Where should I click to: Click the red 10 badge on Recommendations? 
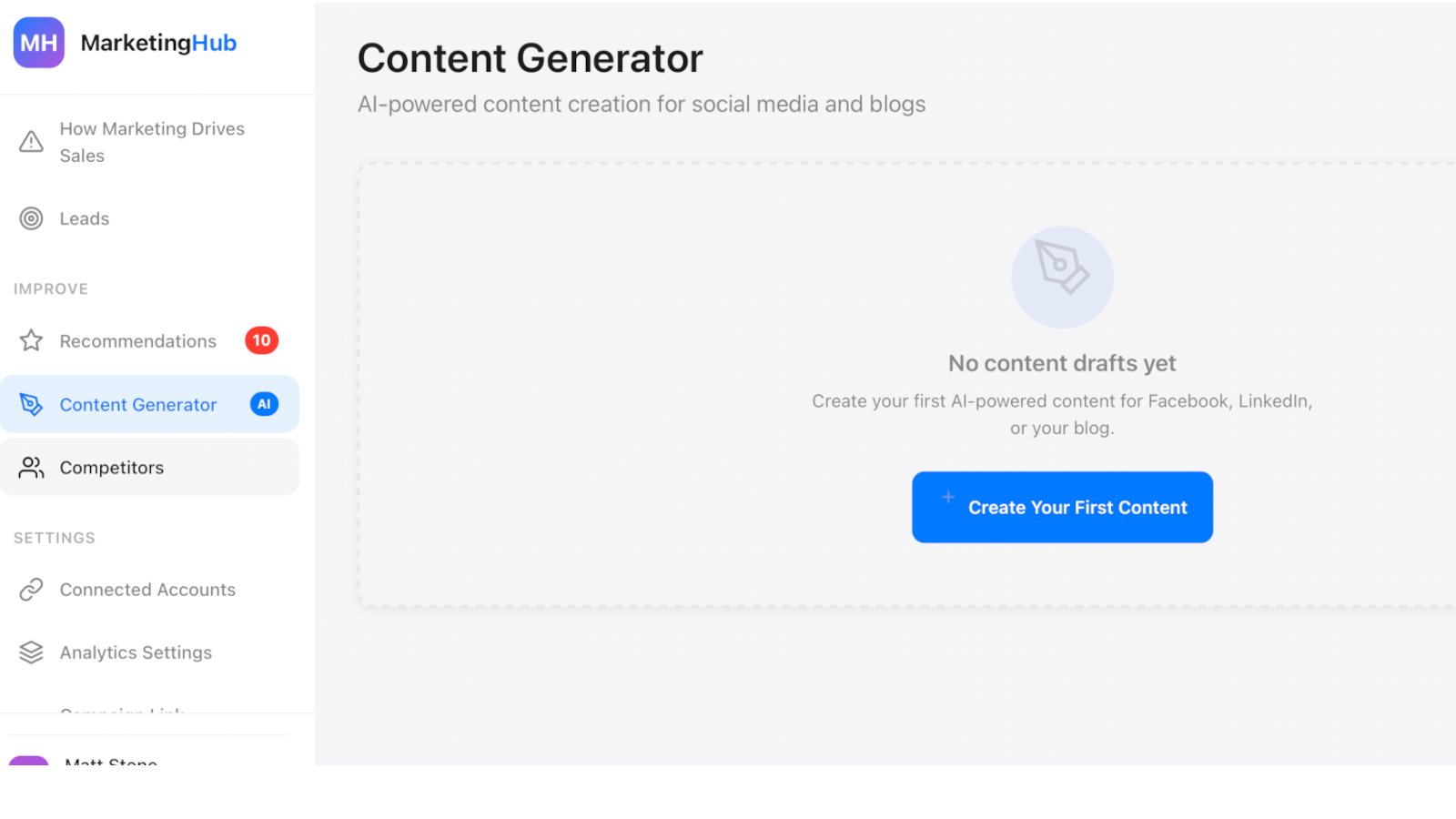tap(261, 340)
